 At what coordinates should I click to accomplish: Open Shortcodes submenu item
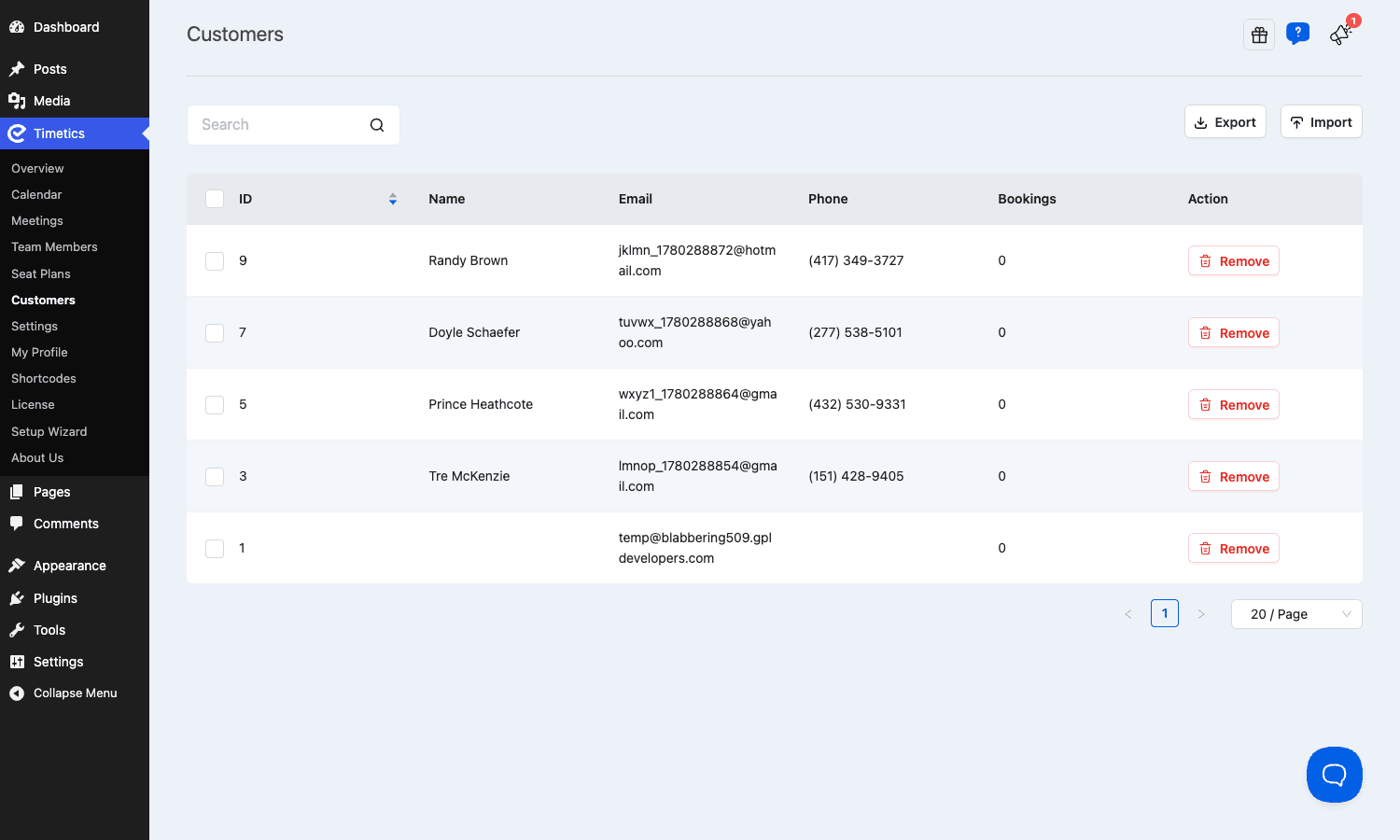(44, 378)
